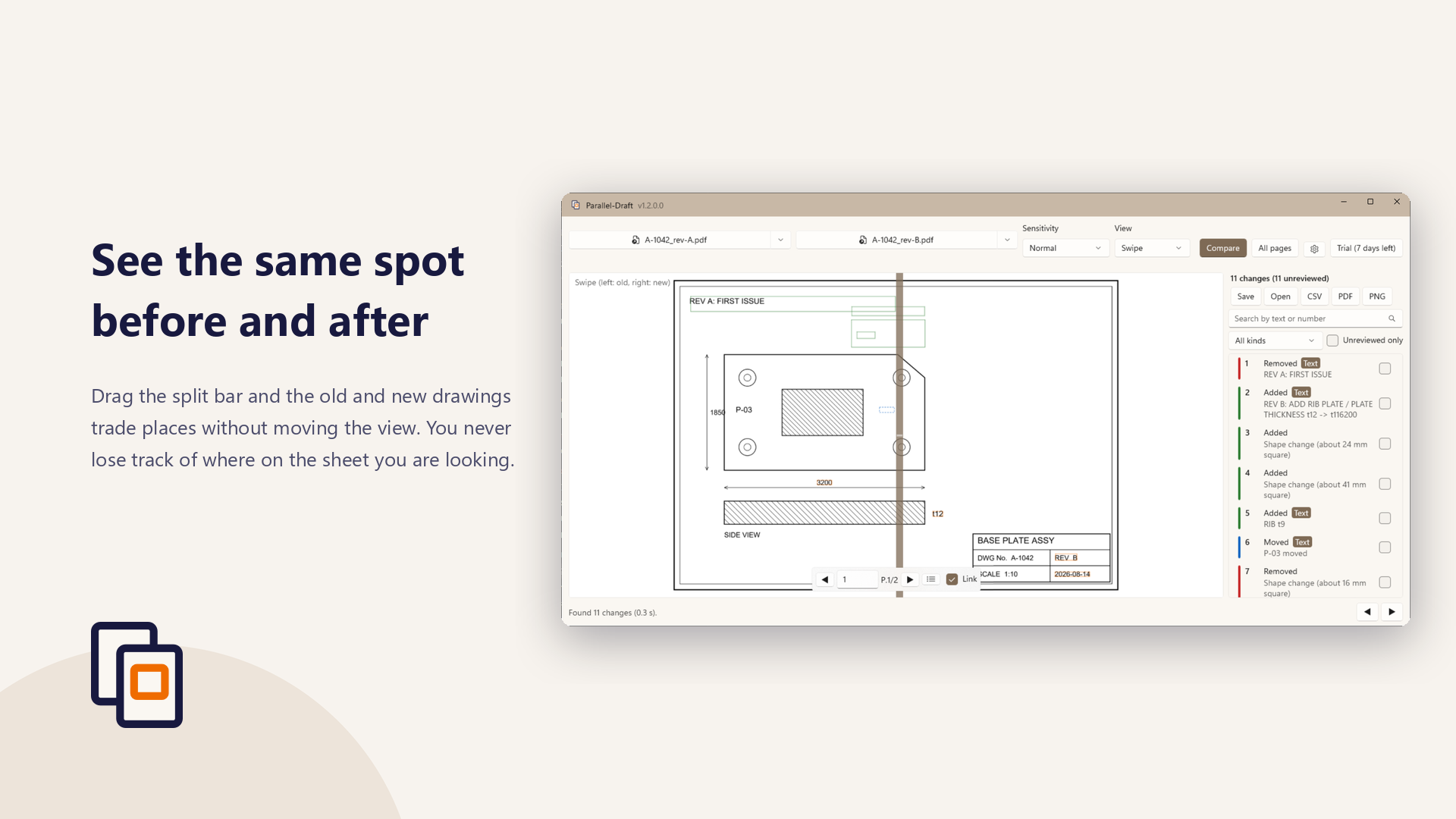Open the All kinds filter dropdown
The height and width of the screenshot is (819, 1456).
point(1275,340)
